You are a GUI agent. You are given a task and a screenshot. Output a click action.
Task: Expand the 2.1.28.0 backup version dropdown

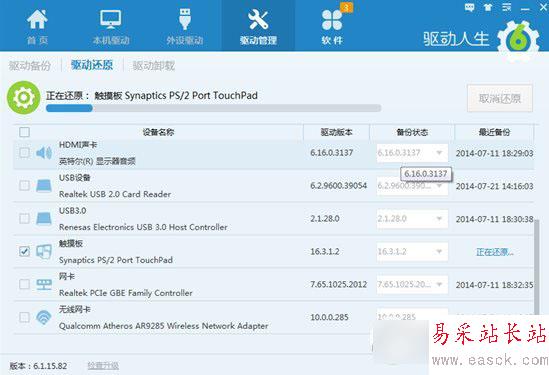(x=412, y=218)
